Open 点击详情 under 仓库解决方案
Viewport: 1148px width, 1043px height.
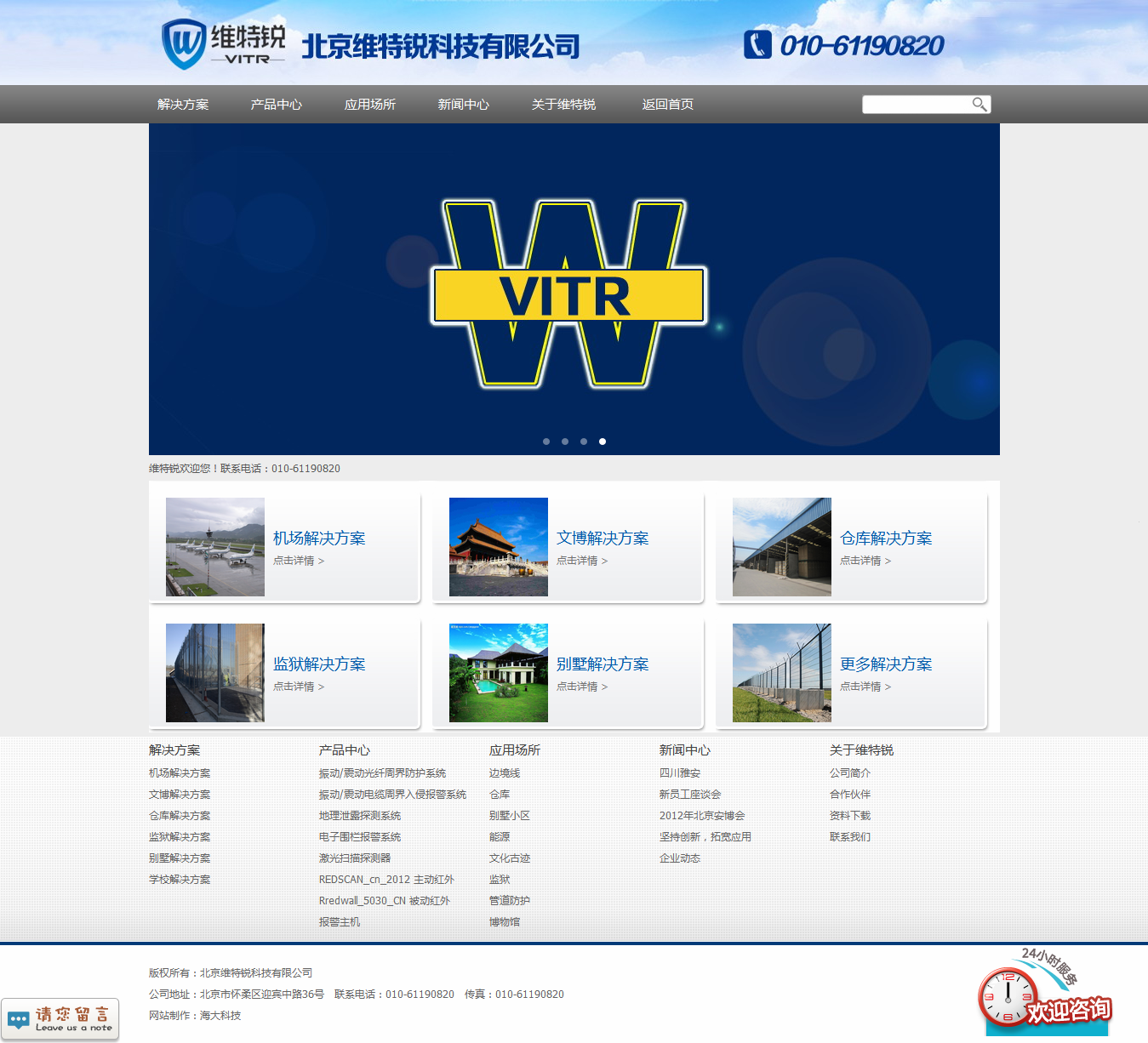(865, 561)
